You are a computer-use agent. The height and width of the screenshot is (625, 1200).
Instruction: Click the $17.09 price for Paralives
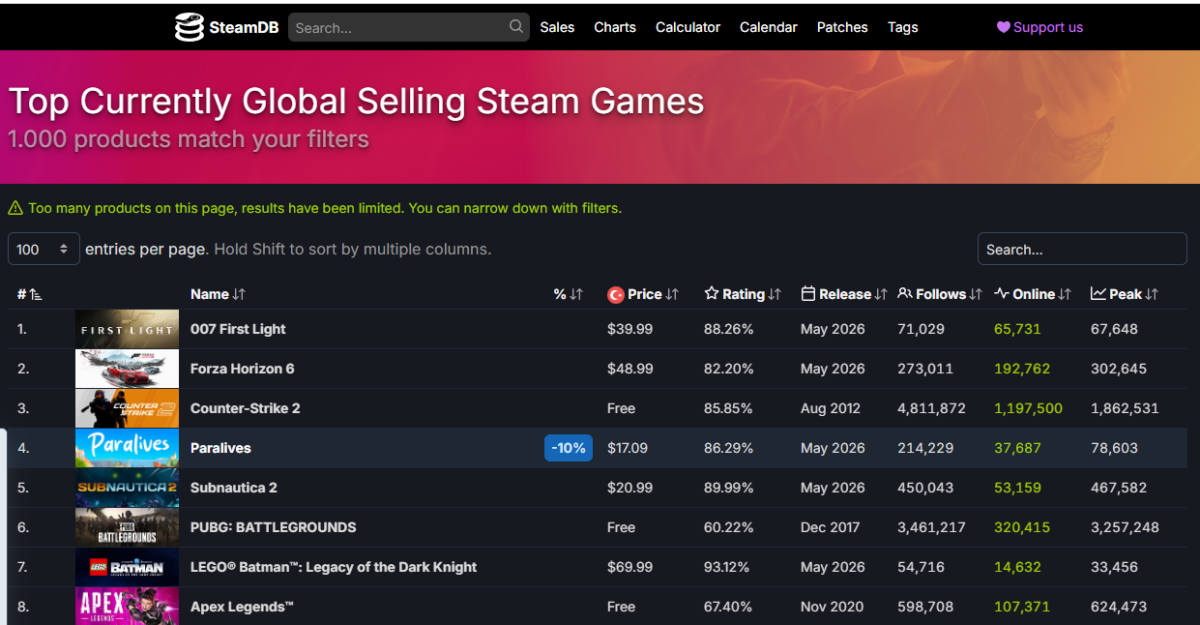(x=629, y=448)
